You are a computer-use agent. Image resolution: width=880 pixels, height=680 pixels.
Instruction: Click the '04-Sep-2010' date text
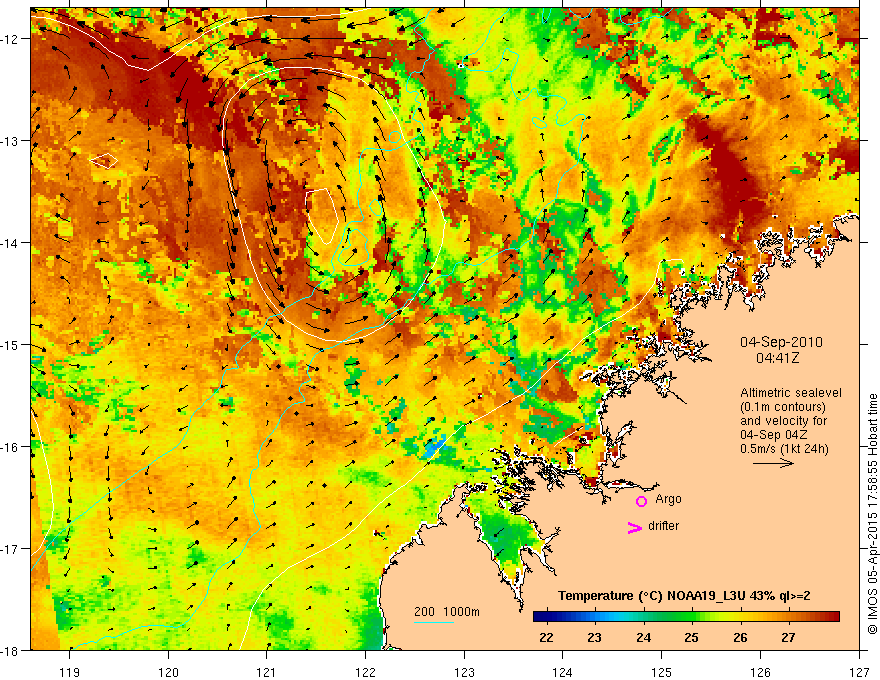[781, 342]
